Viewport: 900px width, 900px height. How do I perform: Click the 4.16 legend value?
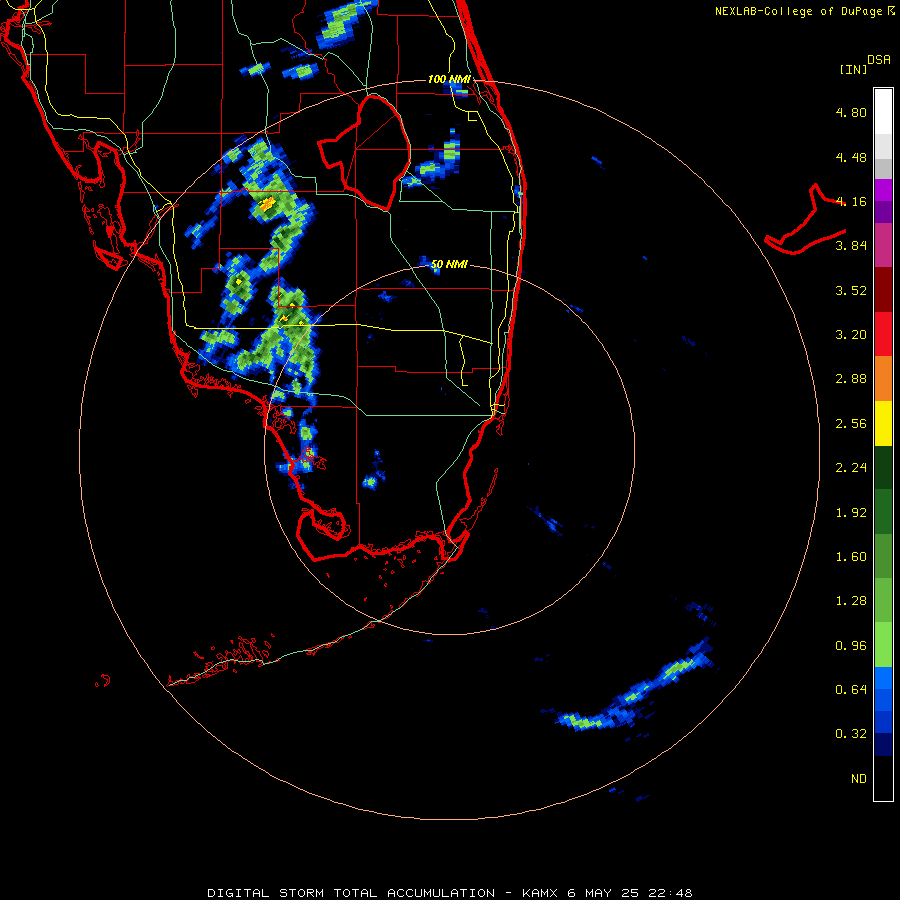tap(851, 201)
